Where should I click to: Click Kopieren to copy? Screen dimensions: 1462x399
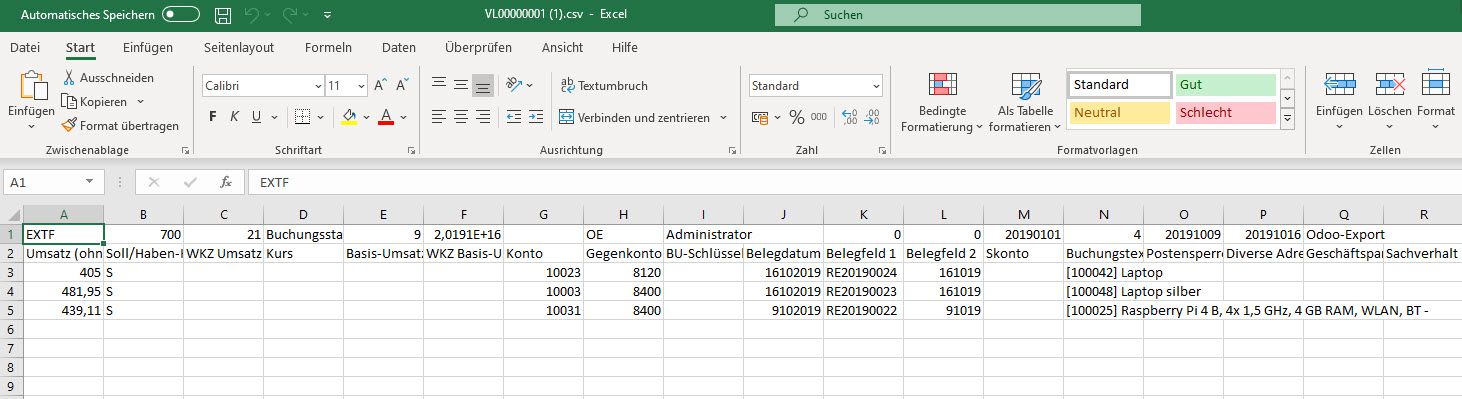[95, 102]
